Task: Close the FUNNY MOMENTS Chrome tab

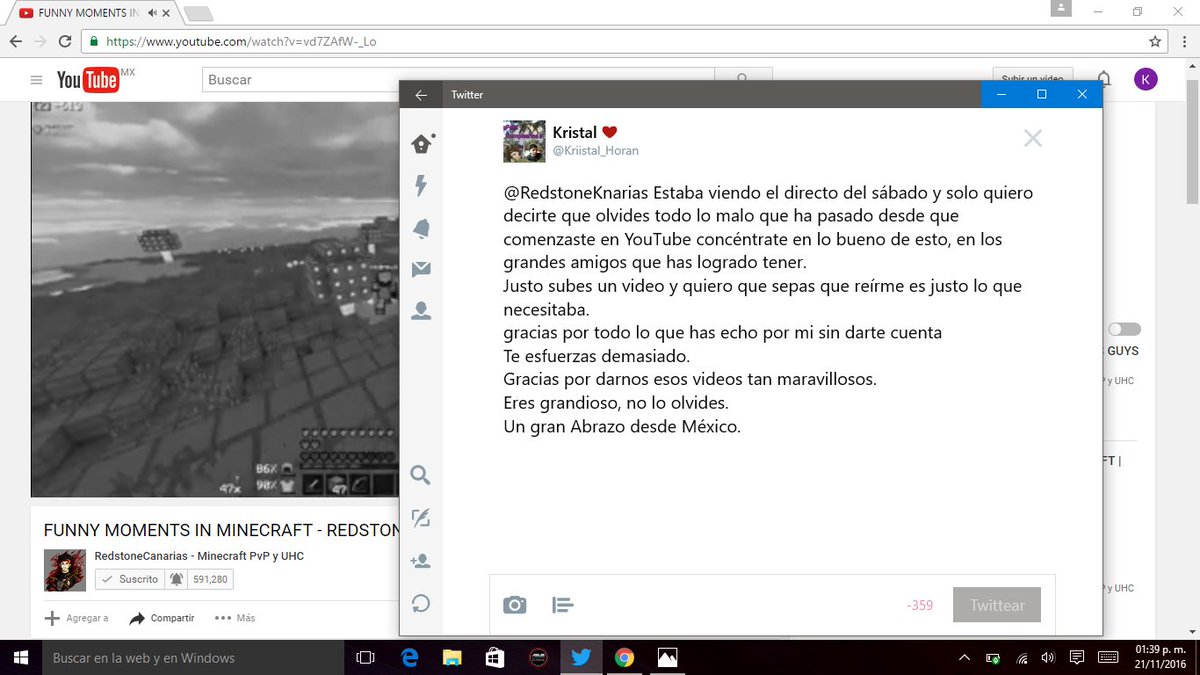Action: (167, 14)
